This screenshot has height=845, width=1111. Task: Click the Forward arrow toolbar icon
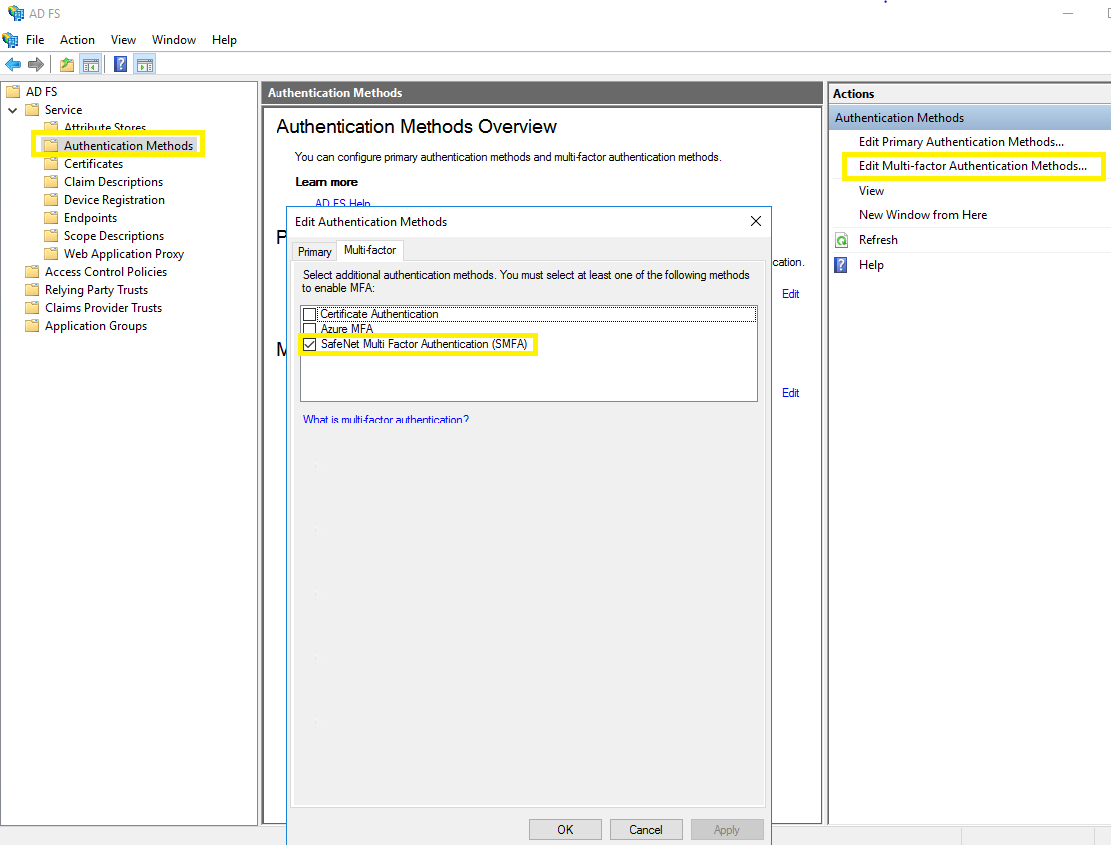(x=36, y=65)
